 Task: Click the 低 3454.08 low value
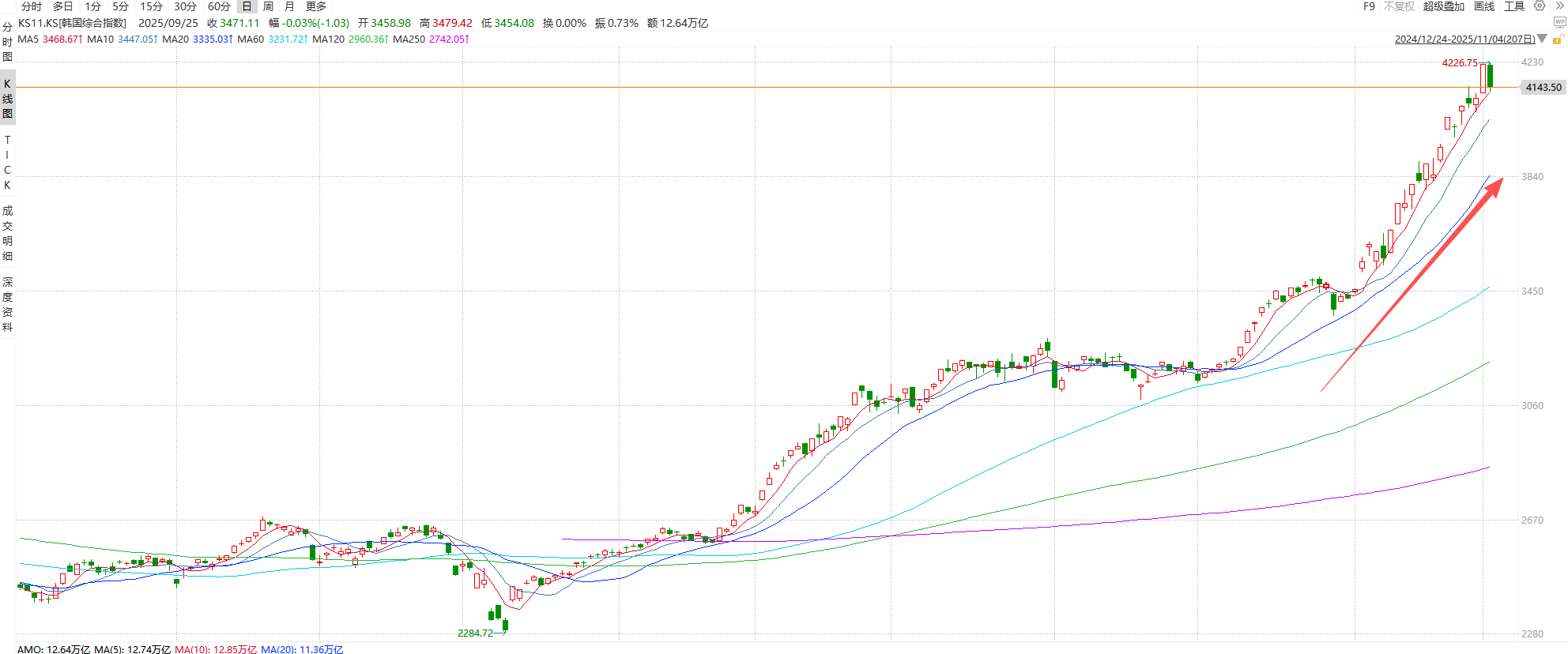[x=507, y=23]
